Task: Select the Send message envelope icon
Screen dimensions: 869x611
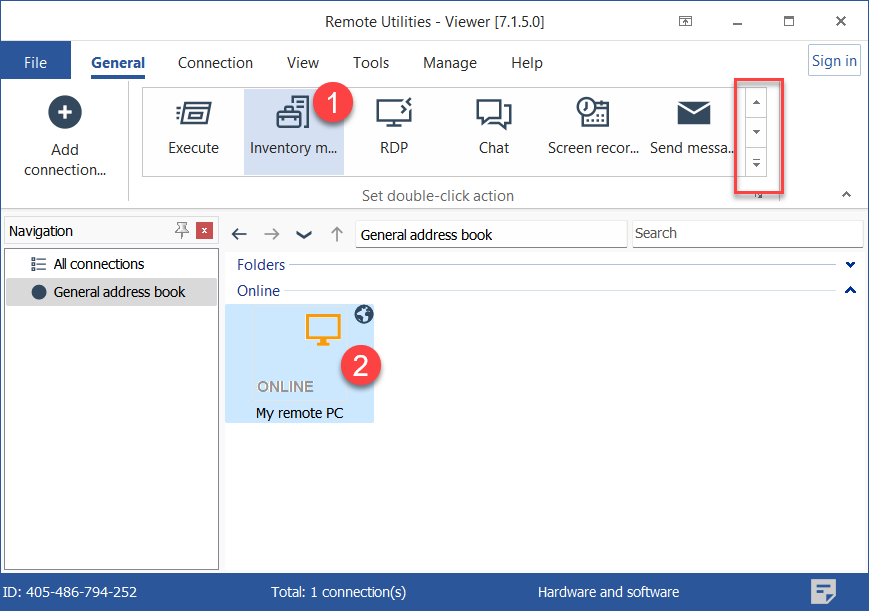Action: pyautogui.click(x=693, y=114)
